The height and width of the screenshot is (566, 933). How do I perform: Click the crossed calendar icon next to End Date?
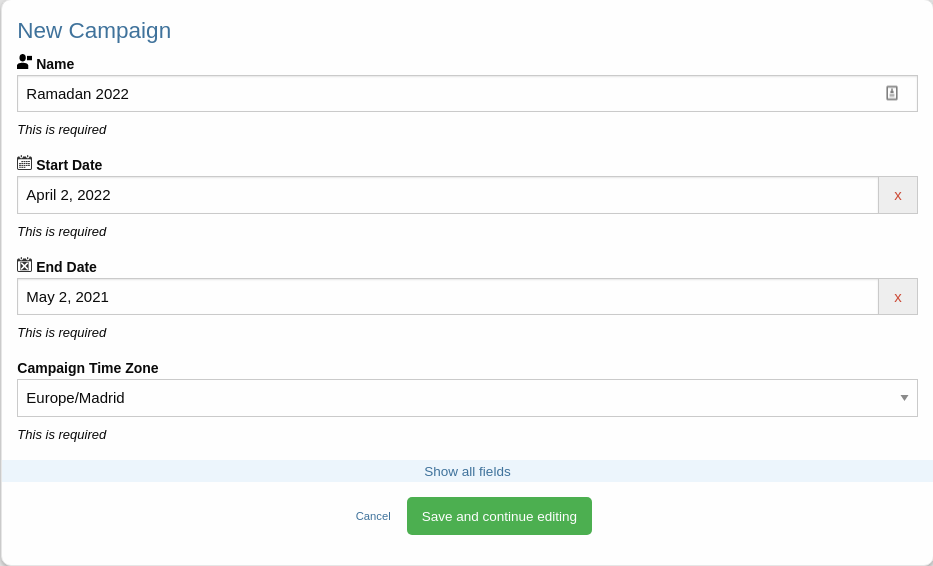[x=24, y=265]
